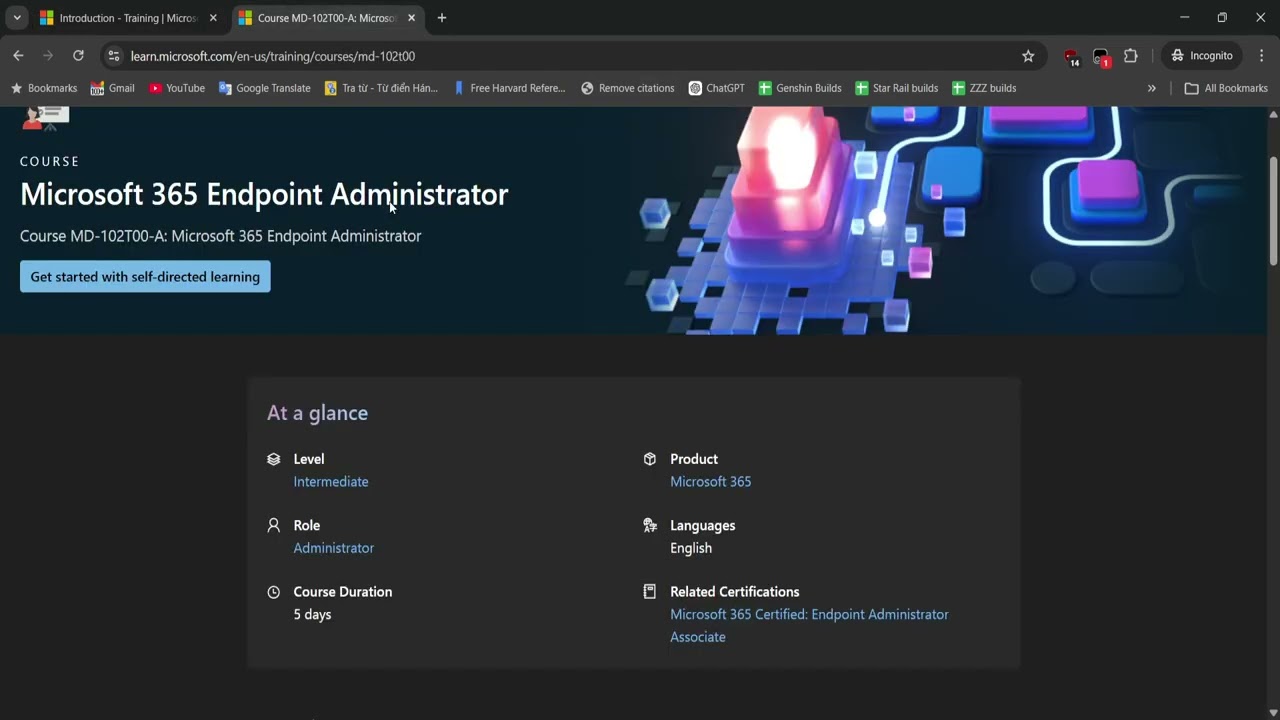Open the All Bookmarks folder

coord(1226,88)
